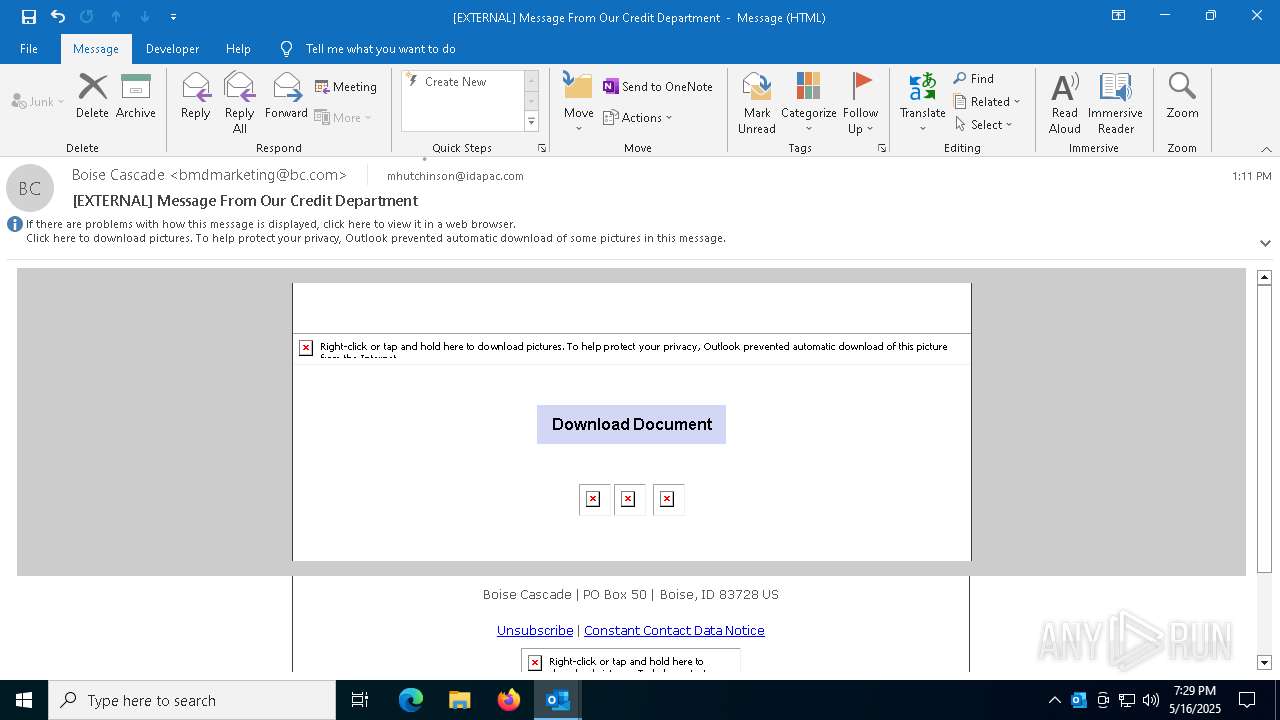1280x720 pixels.
Task: Click the first blocked image placeholder under Download Document
Action: 593,499
